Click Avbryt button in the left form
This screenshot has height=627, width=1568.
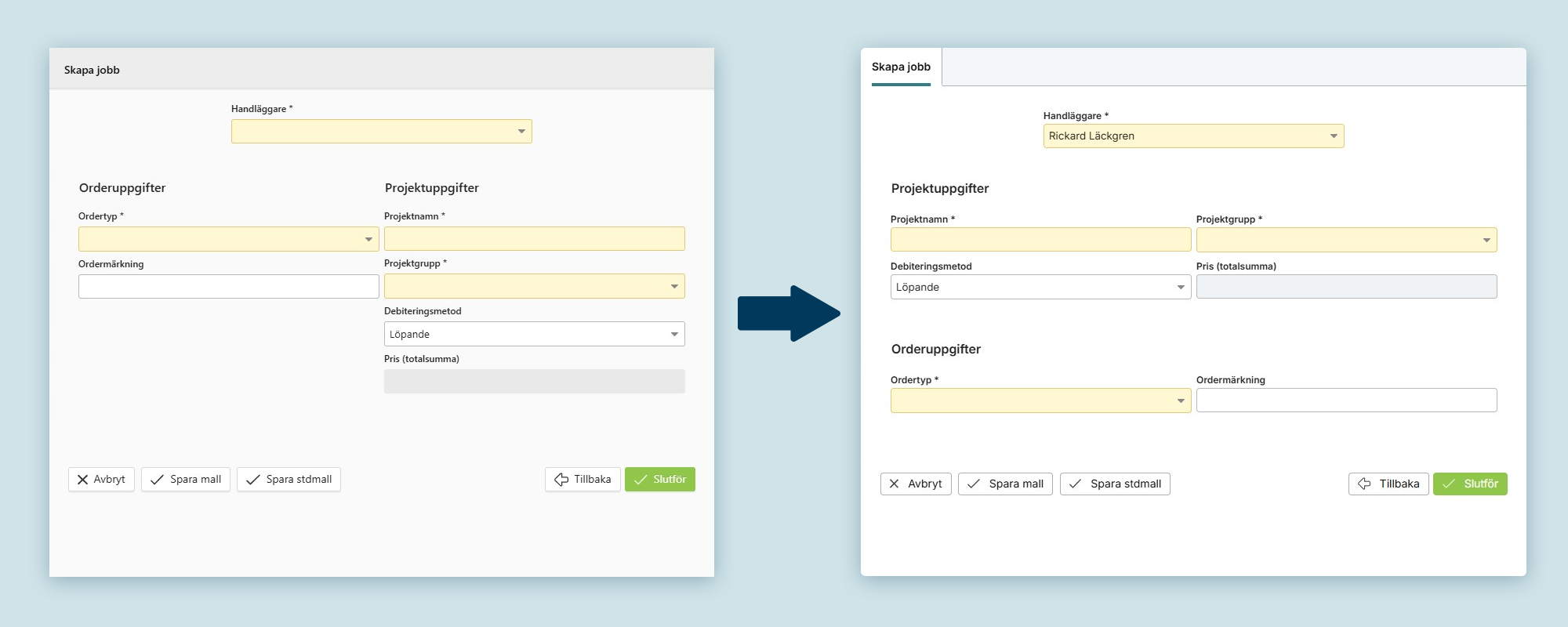[x=101, y=480]
